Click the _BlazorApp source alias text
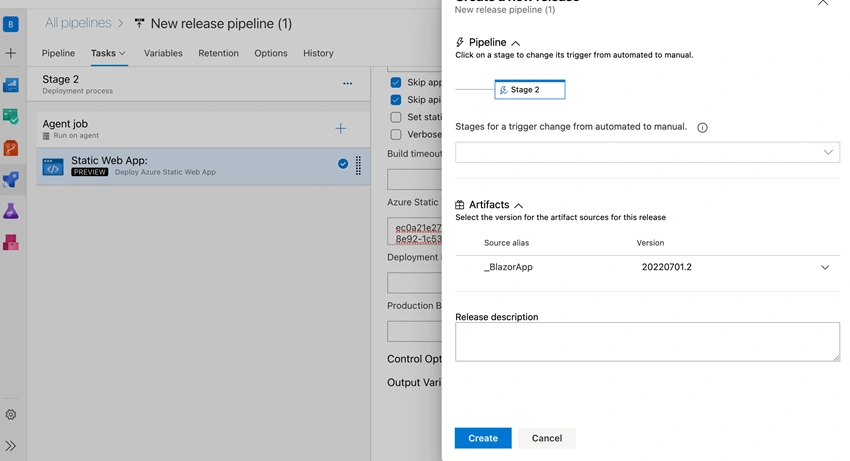The image size is (850, 461). (508, 267)
